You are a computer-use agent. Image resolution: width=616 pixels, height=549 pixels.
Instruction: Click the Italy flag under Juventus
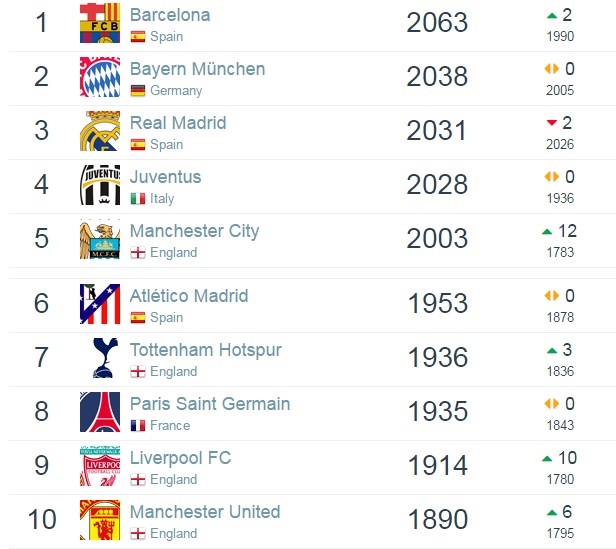(138, 199)
